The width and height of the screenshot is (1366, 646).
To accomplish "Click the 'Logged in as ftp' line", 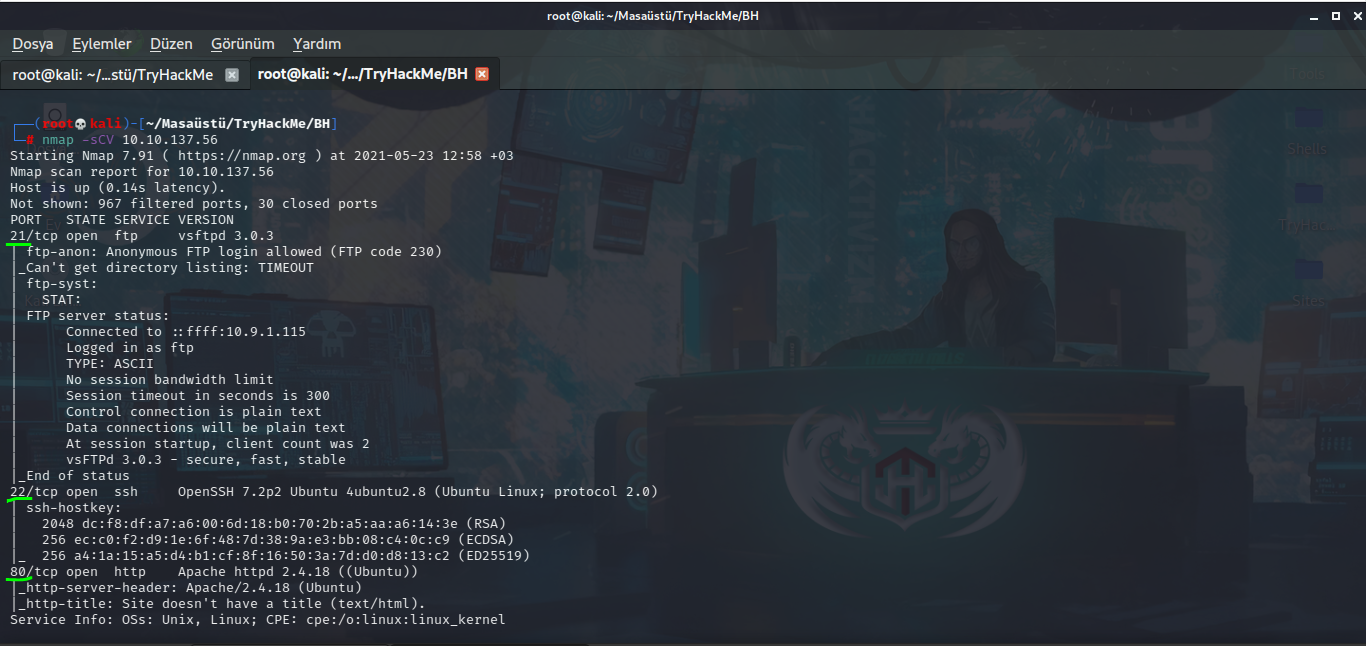I will 130,348.
